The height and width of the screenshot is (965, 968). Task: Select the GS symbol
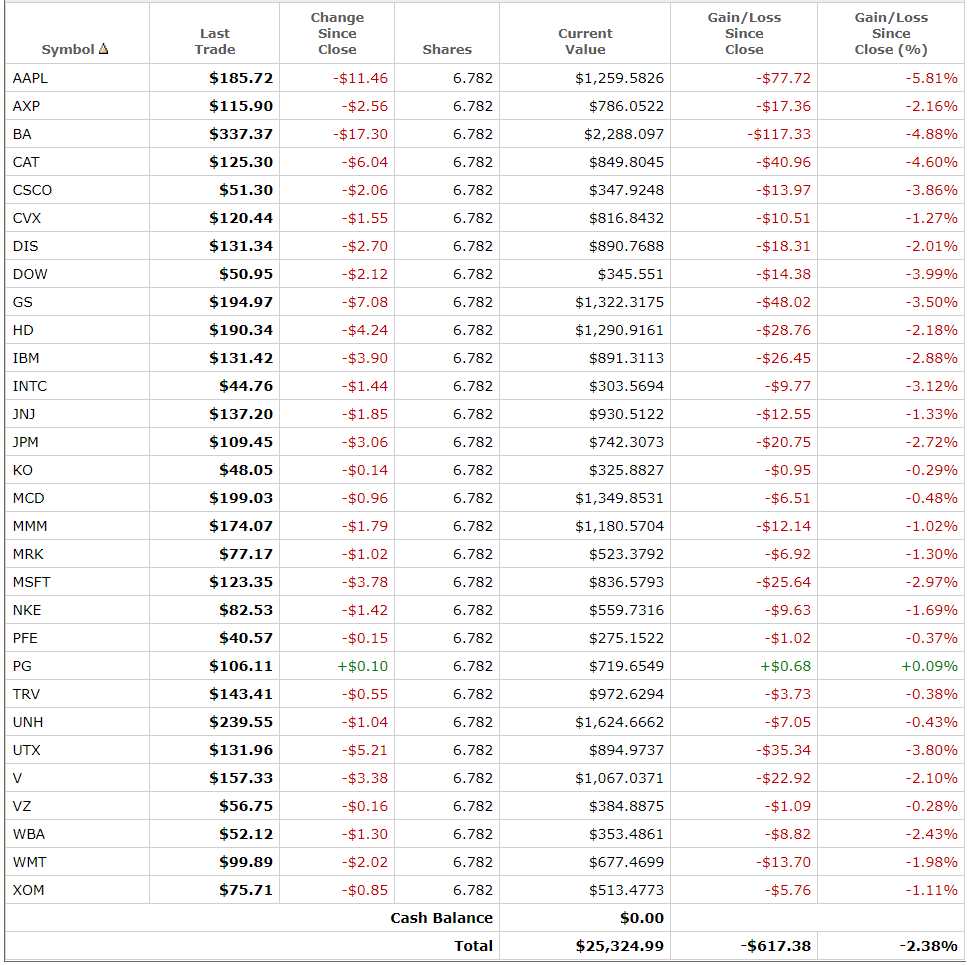[x=22, y=302]
